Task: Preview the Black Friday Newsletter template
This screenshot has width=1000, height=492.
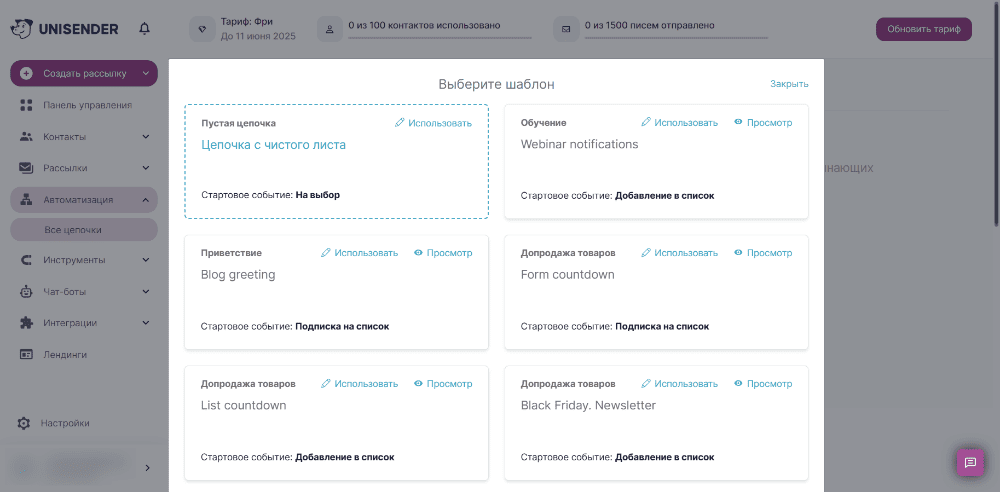Action: (x=763, y=384)
